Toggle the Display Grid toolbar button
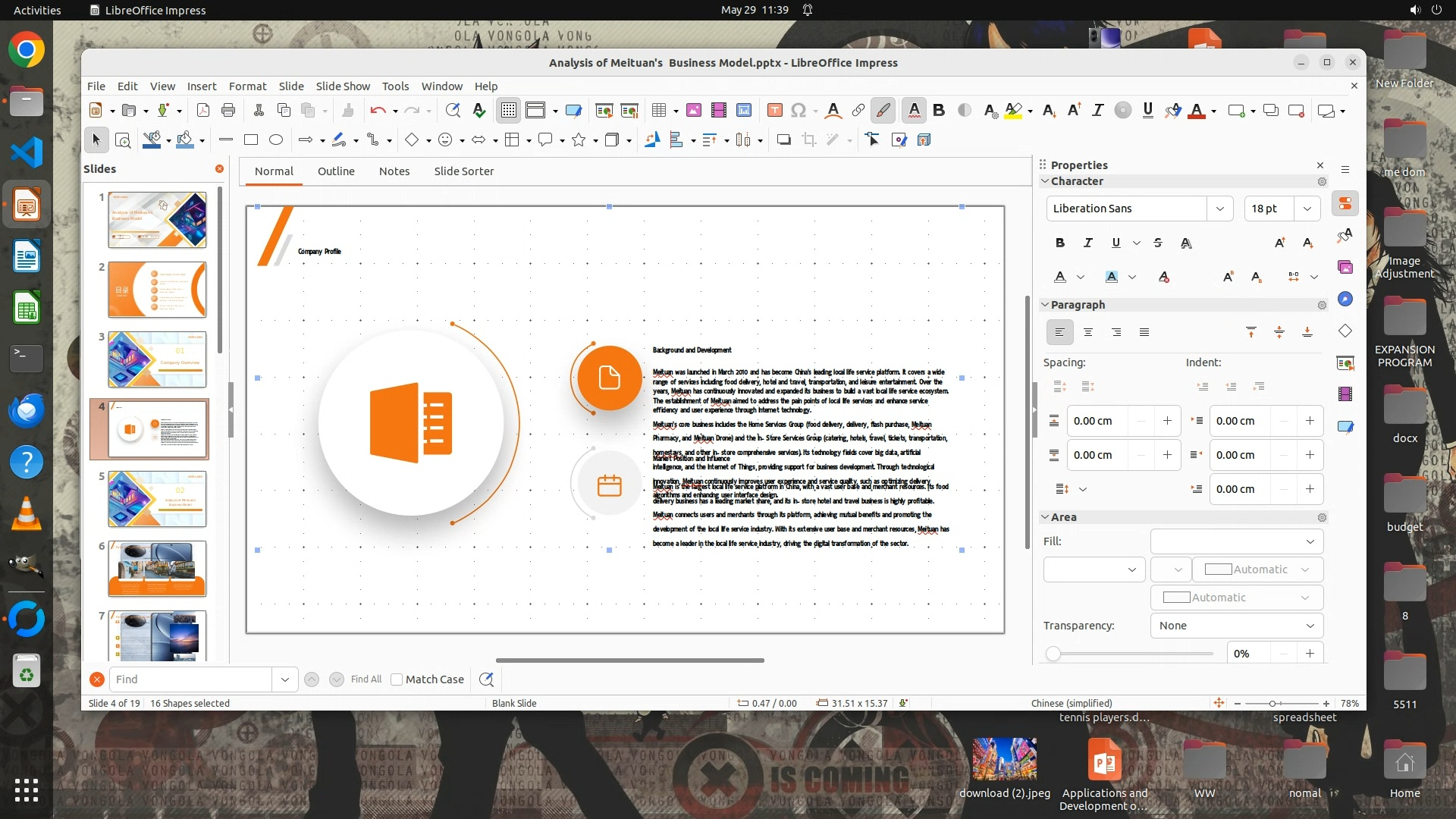 [508, 111]
